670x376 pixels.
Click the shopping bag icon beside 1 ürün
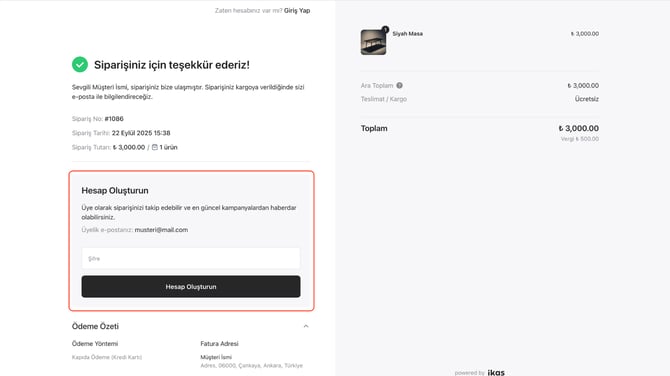pos(155,147)
